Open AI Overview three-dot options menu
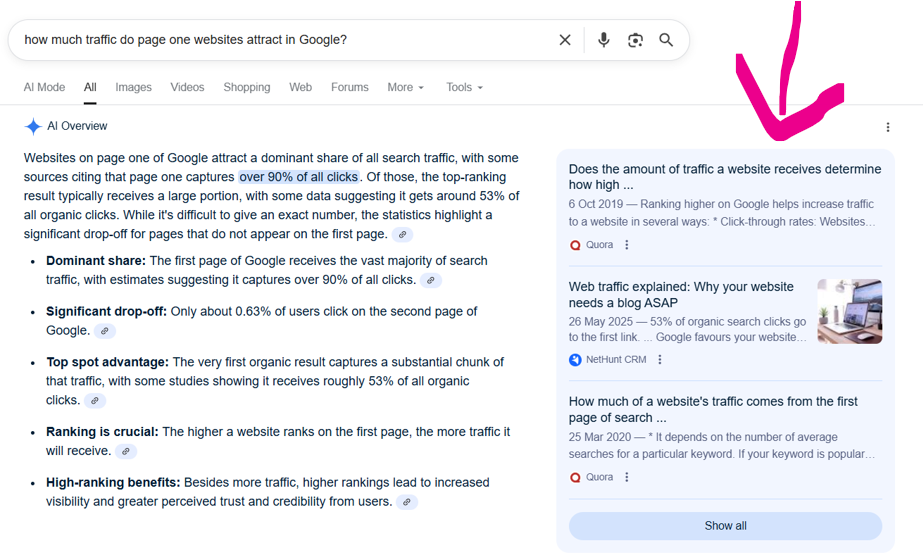923x557 pixels. point(888,127)
